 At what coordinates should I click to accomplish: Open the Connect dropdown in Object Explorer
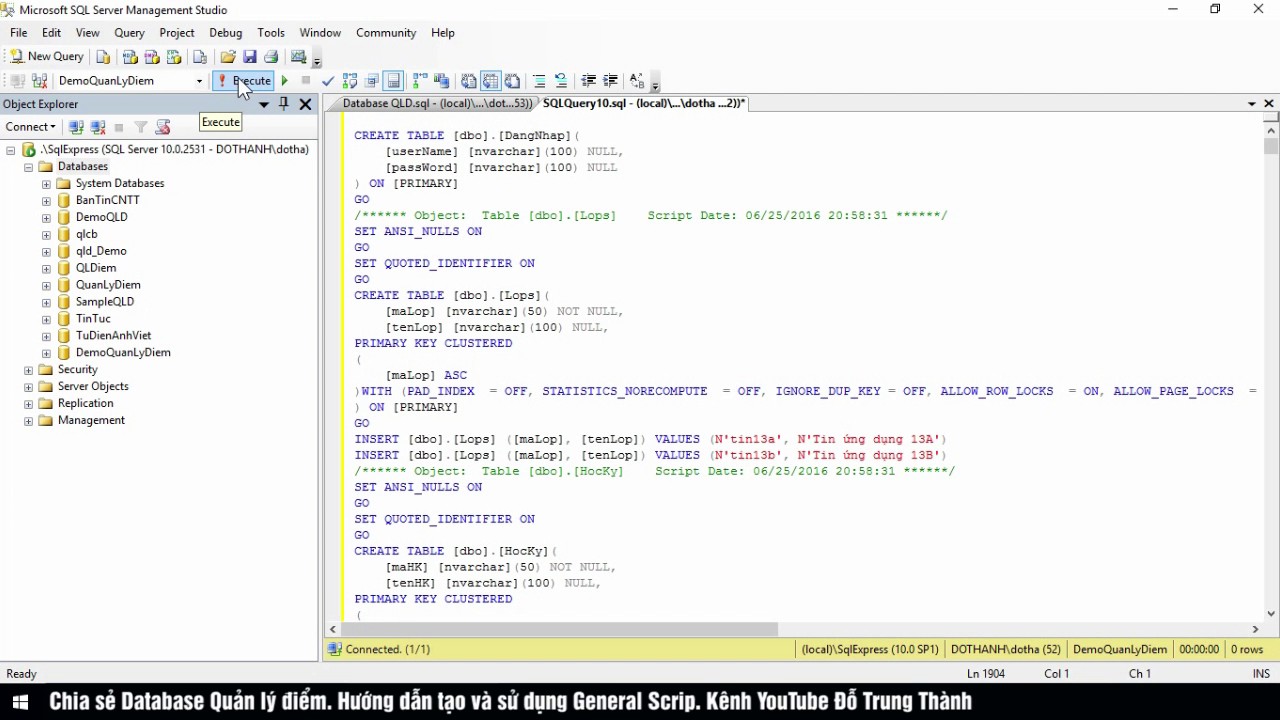click(x=30, y=127)
